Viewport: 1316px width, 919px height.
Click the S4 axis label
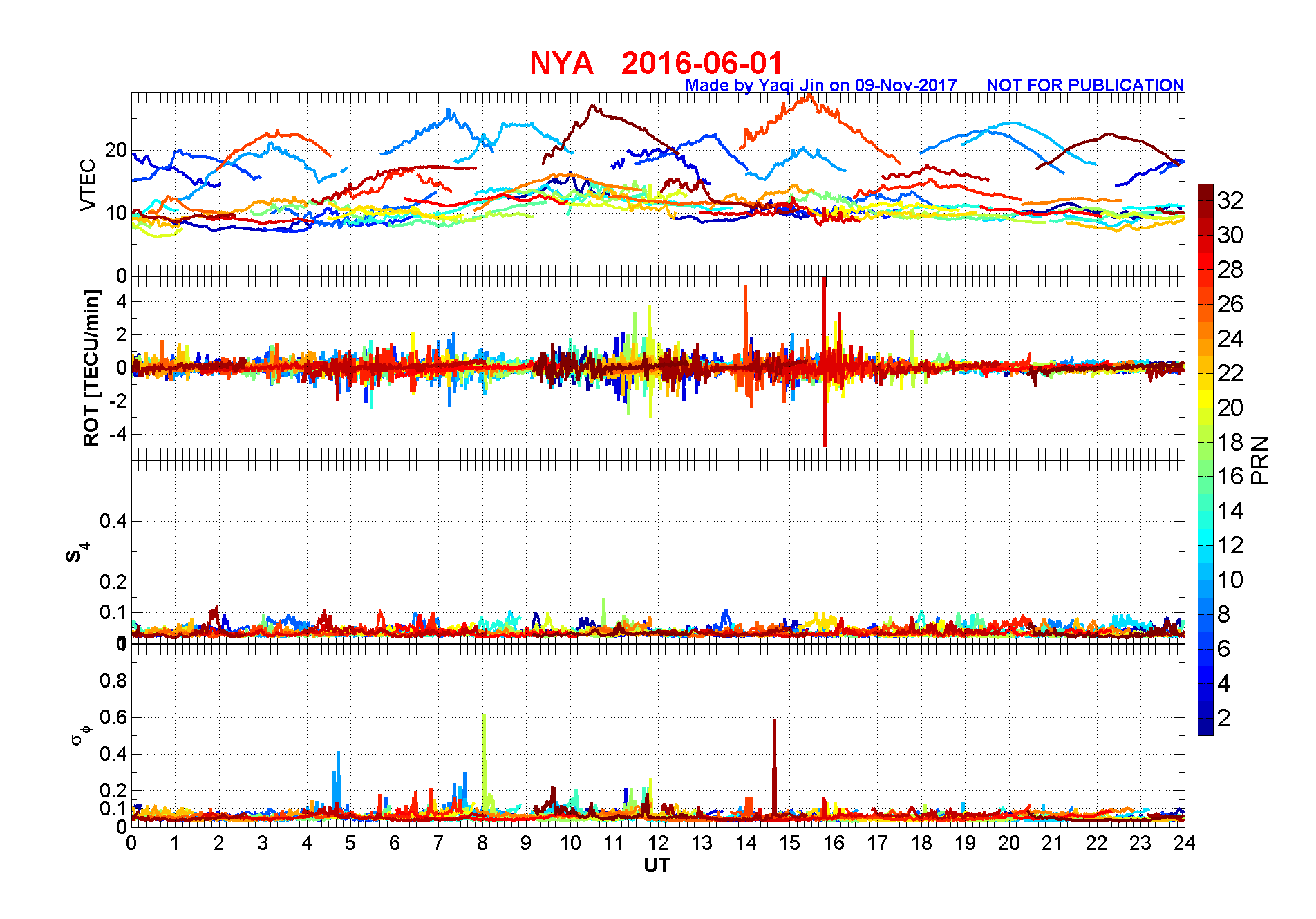pos(77,552)
